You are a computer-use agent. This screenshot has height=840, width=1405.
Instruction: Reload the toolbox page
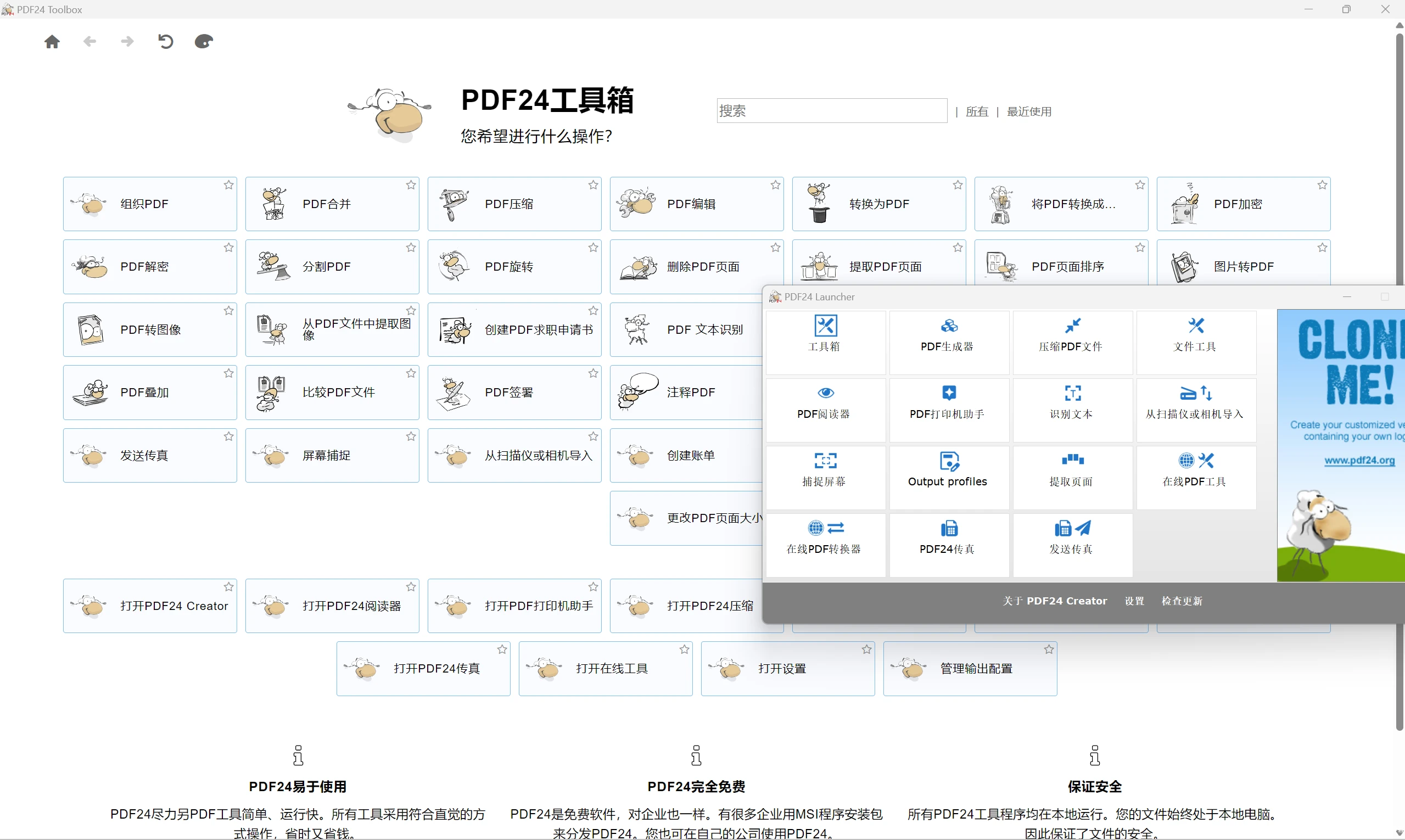(x=165, y=41)
